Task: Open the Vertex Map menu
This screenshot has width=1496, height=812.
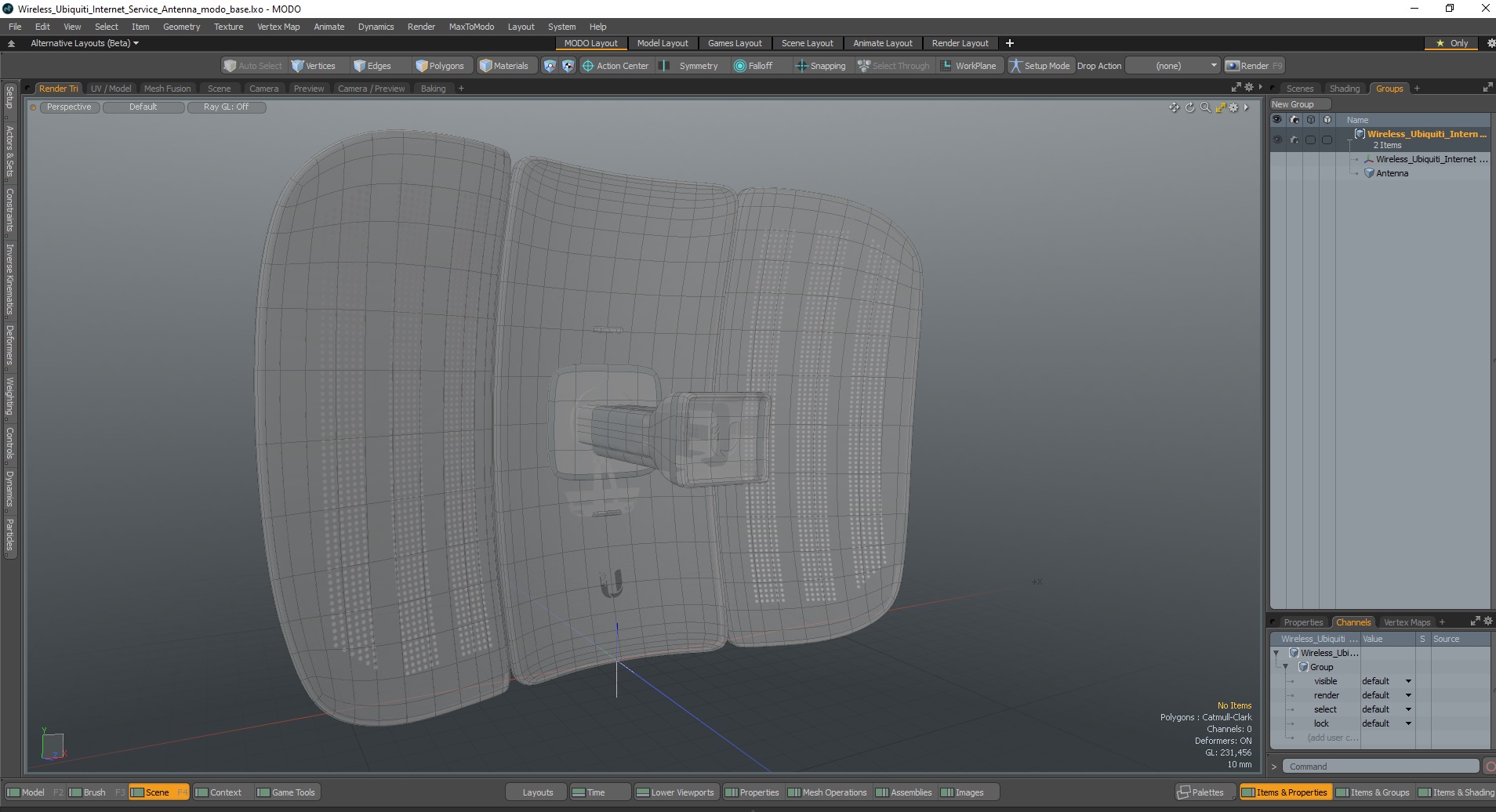Action: point(278,27)
